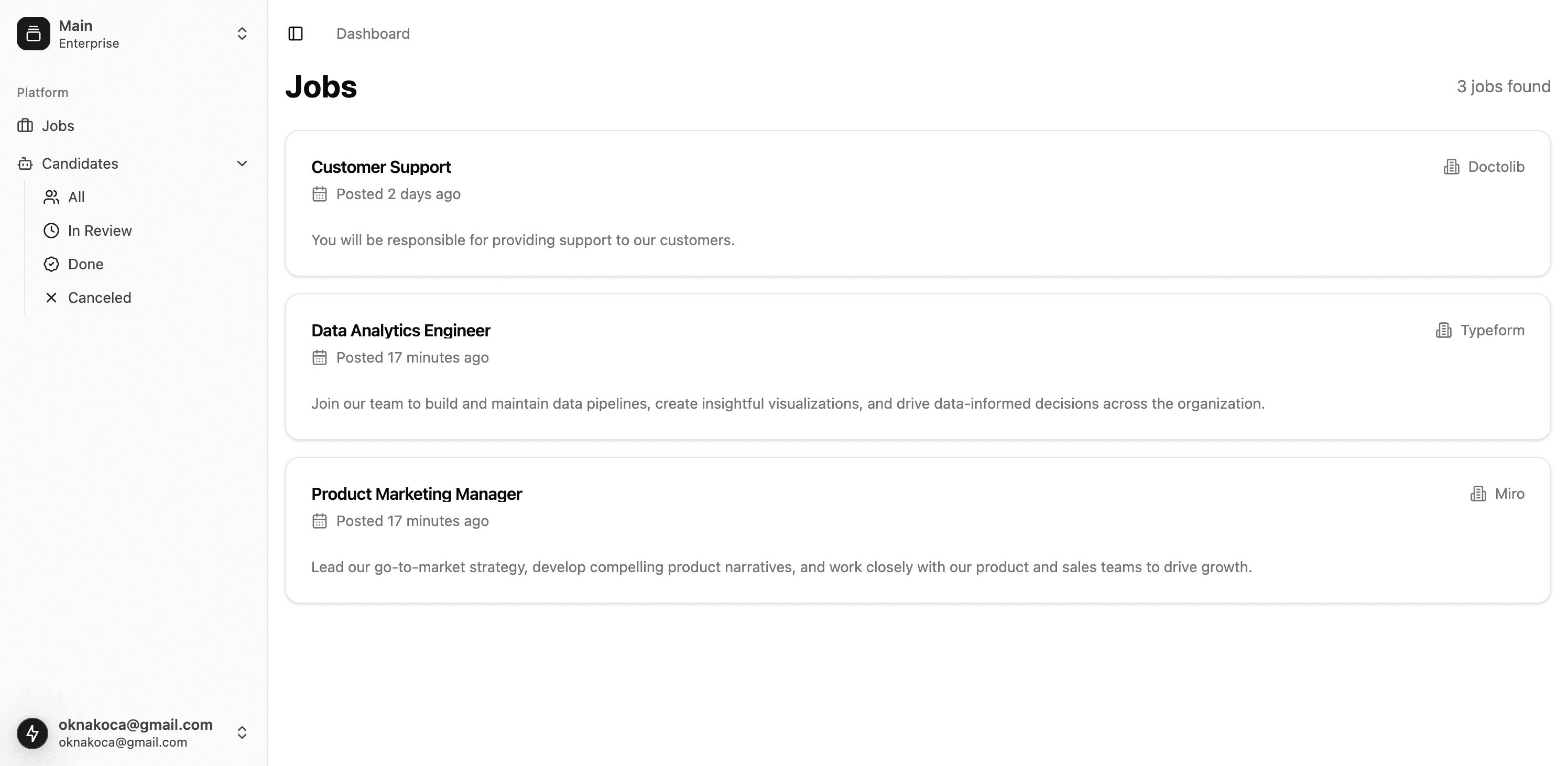Open the workspace switcher chevrons
Image resolution: width=1568 pixels, height=766 pixels.
tap(242, 34)
